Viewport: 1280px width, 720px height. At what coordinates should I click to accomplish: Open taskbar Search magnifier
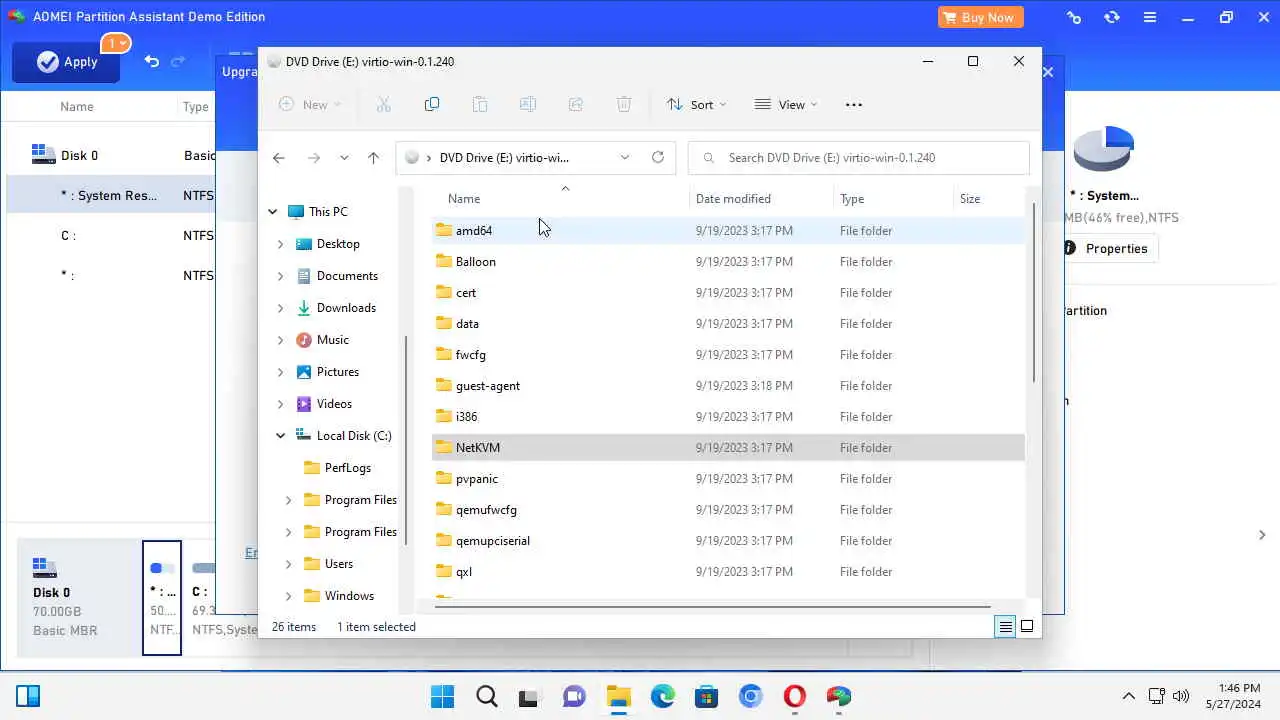486,696
